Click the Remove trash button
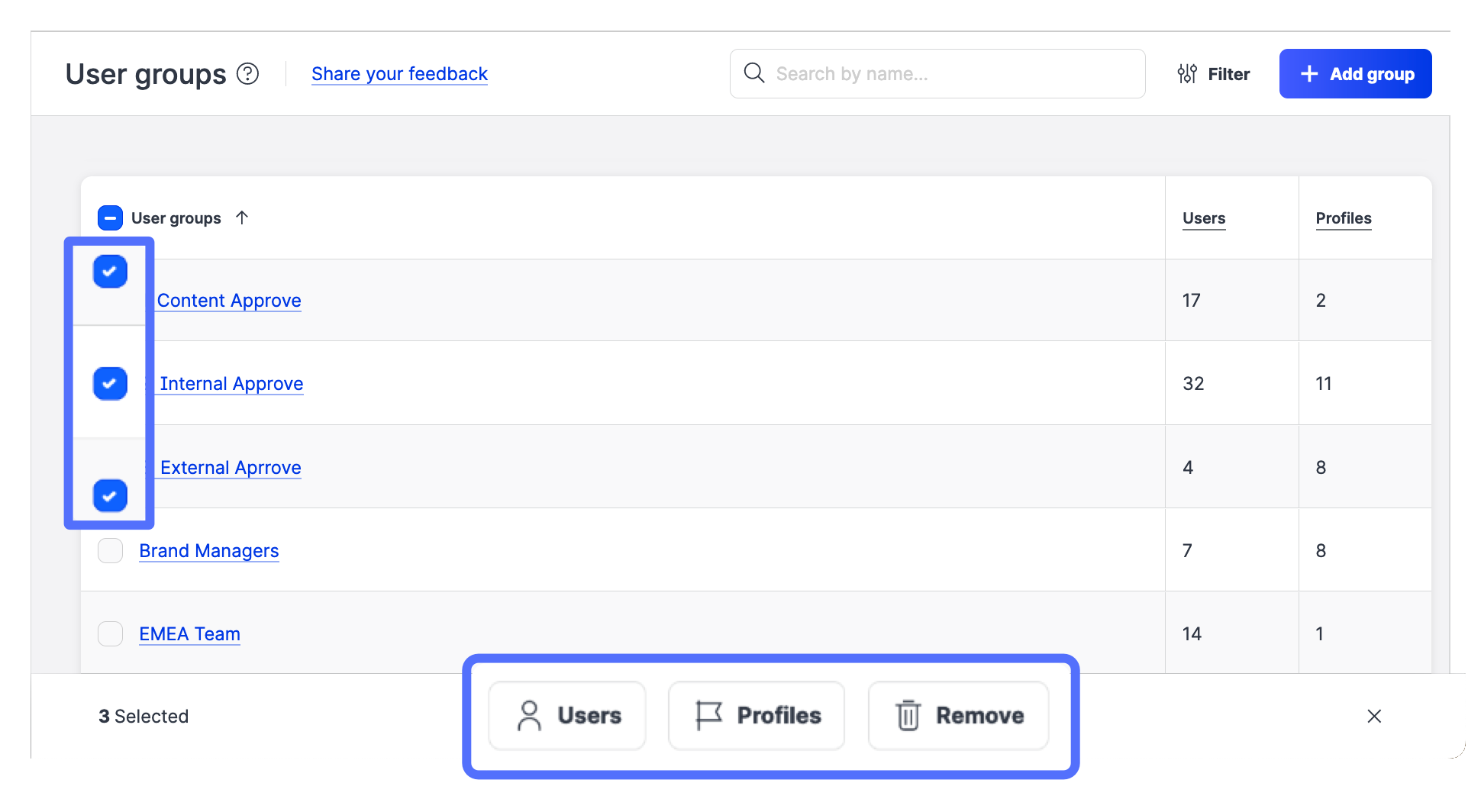The width and height of the screenshot is (1481, 812). pos(958,716)
